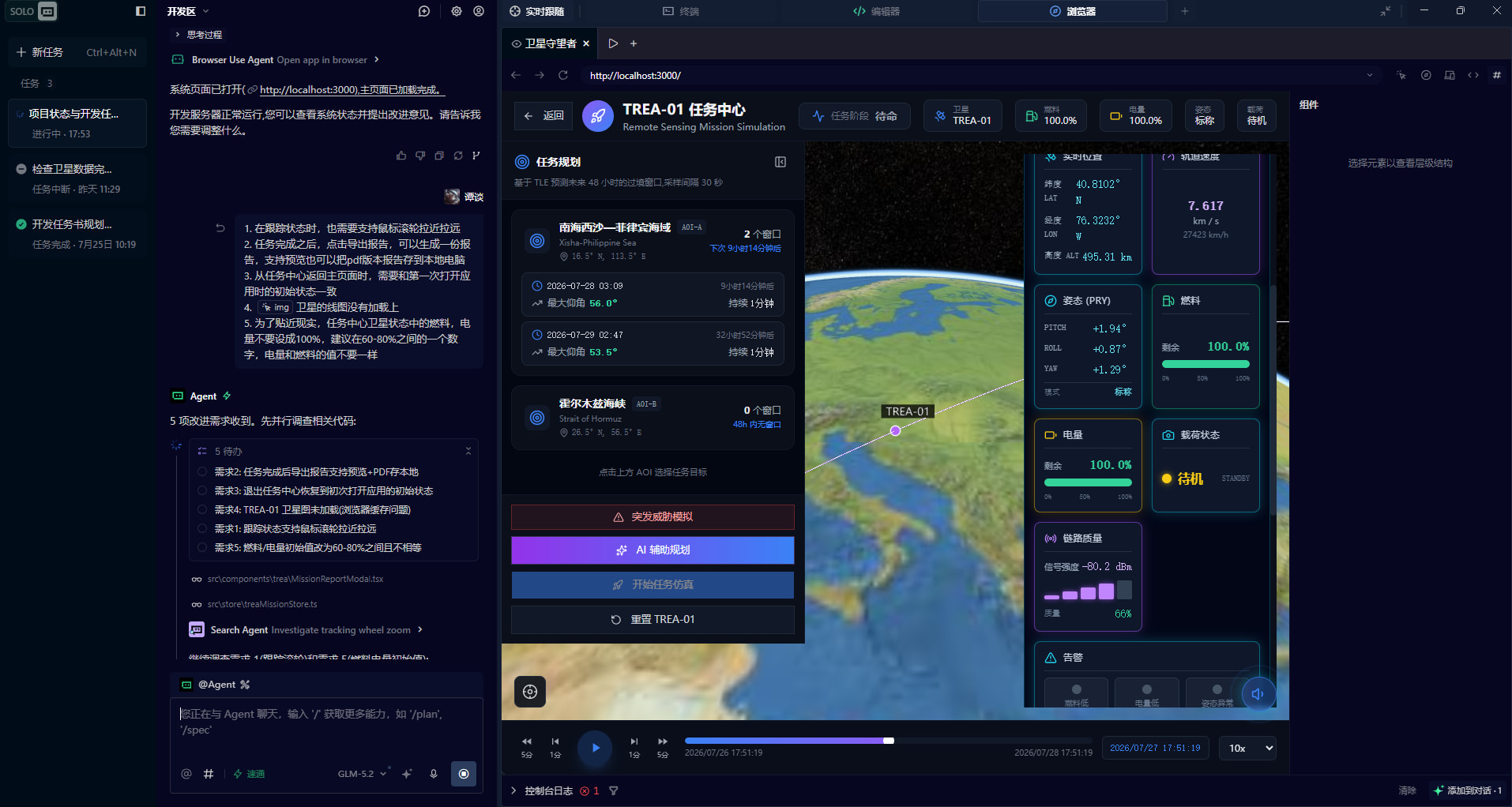
Task: Switch to the 终端 tab
Action: (x=681, y=11)
